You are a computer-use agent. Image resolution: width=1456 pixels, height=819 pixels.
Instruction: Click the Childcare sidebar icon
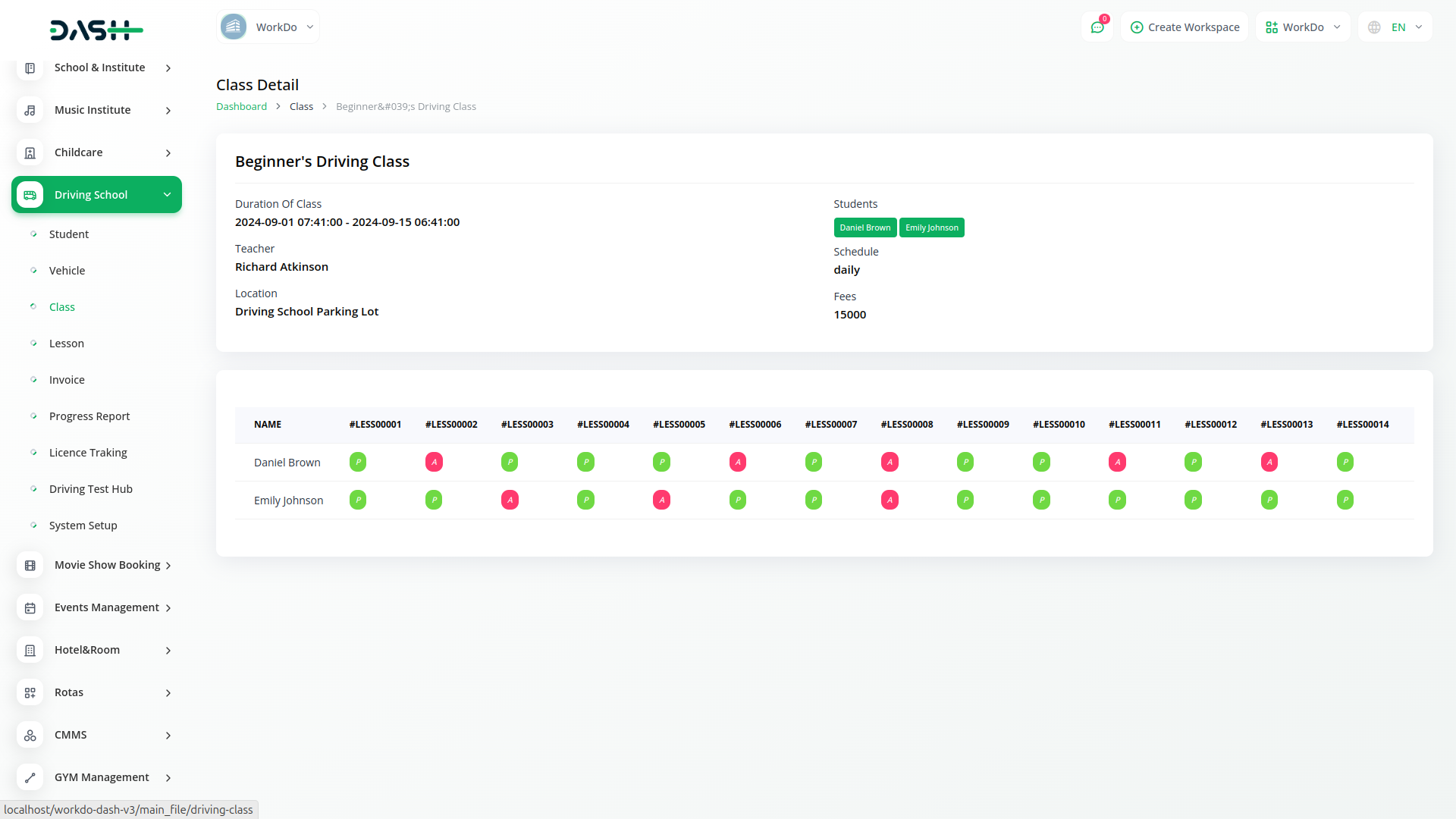click(30, 153)
